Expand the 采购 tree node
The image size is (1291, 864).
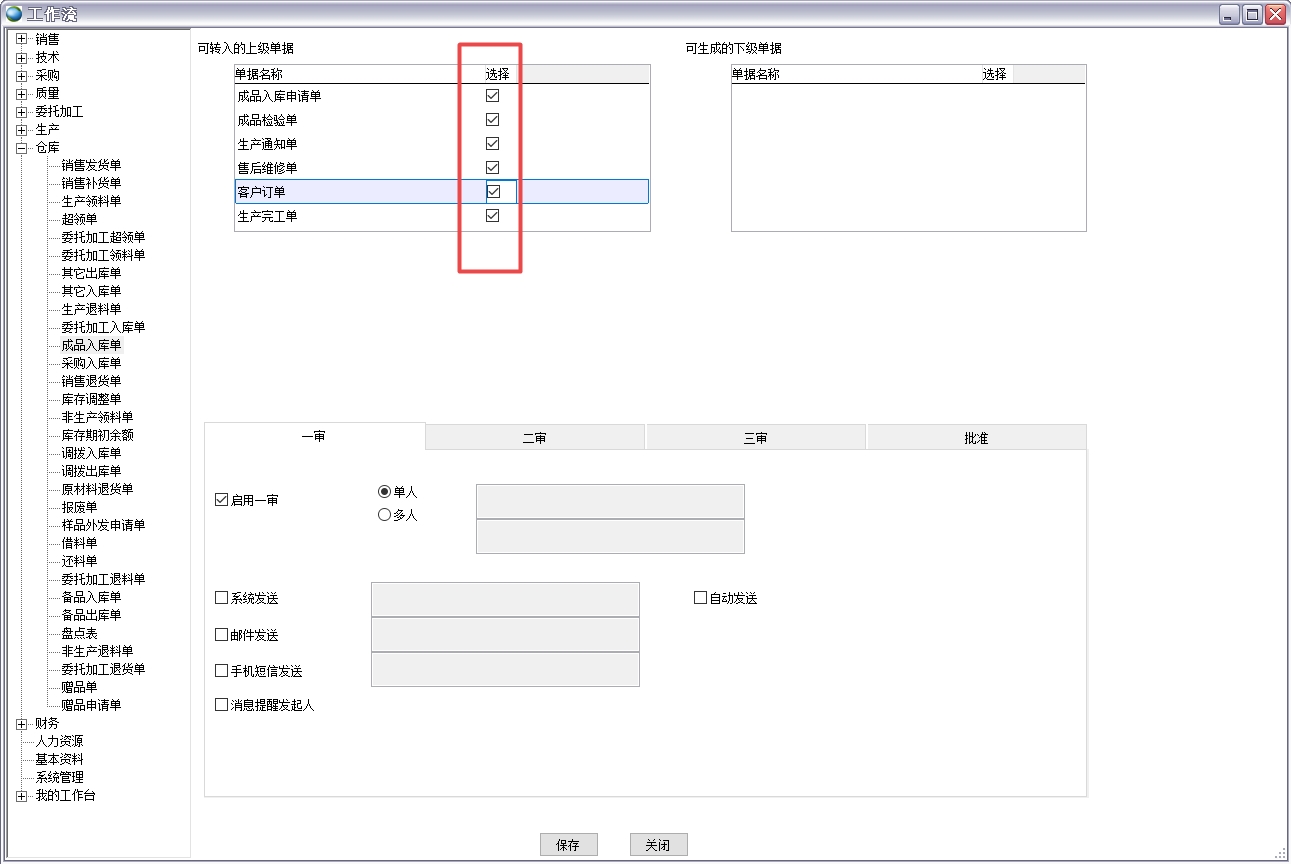(21, 75)
